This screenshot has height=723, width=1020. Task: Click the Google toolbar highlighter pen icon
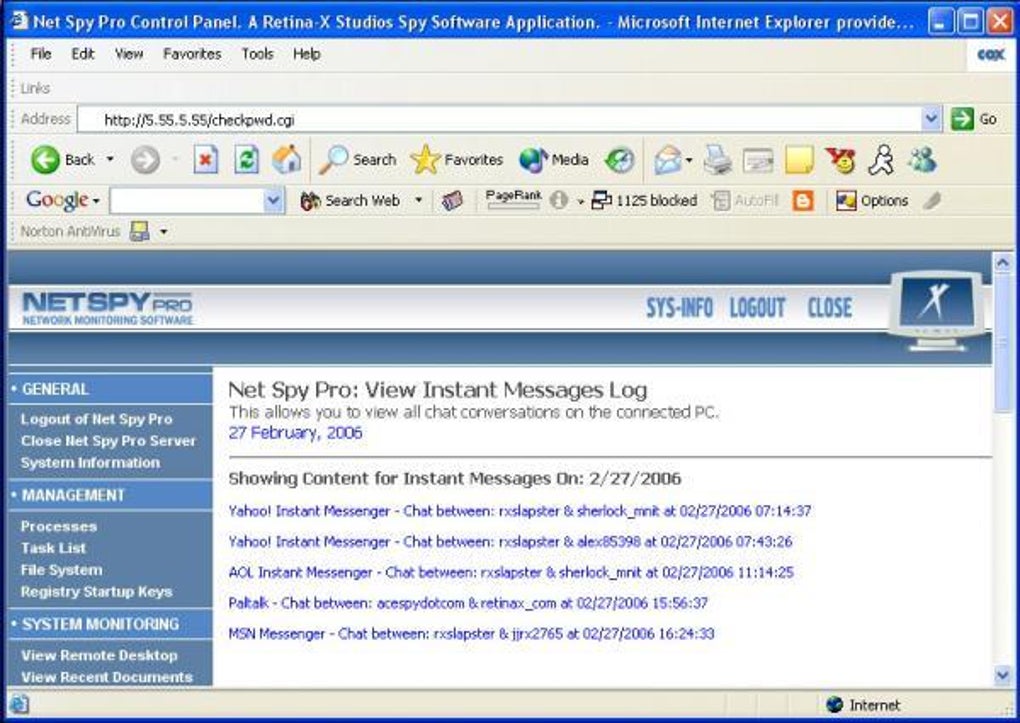click(932, 200)
